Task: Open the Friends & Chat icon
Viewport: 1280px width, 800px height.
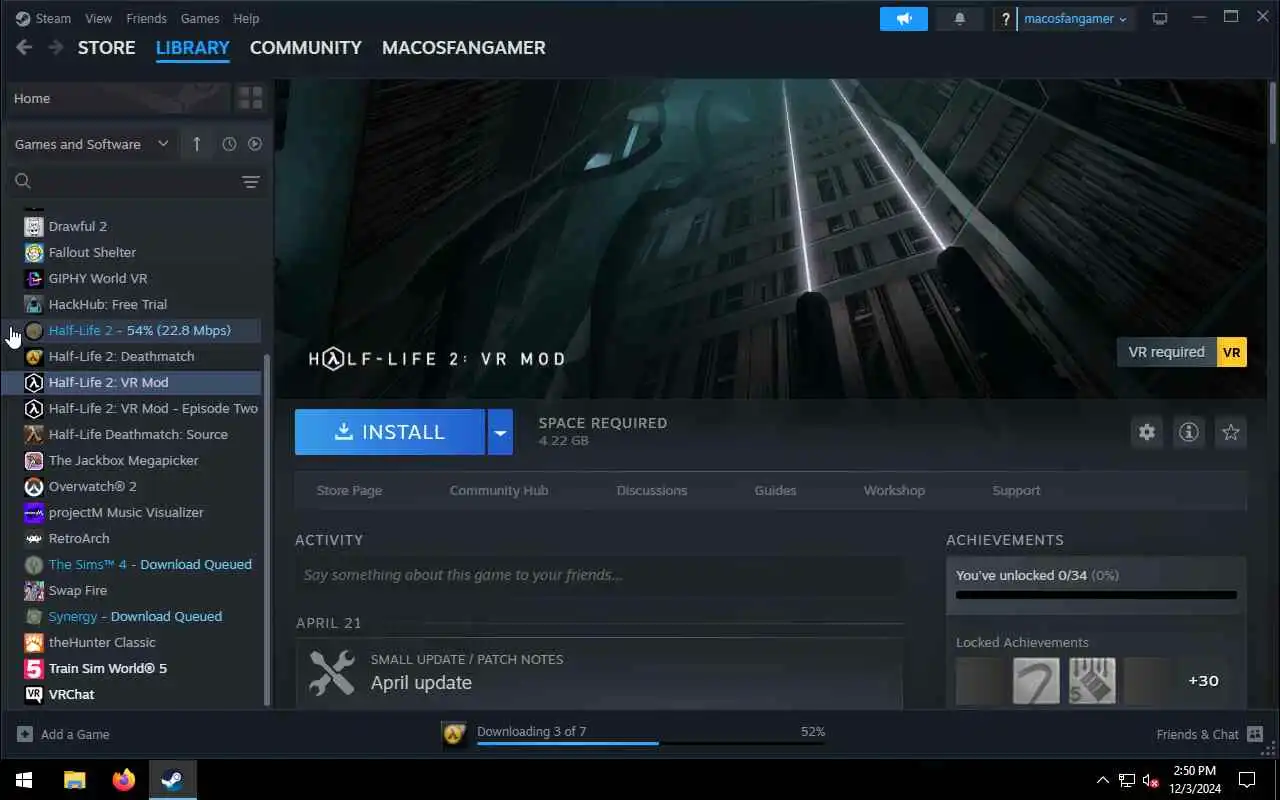Action: [1256, 734]
